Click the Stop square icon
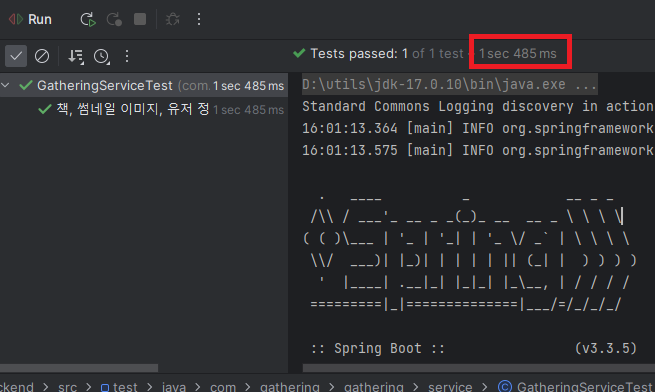Viewport: 655px width, 392px height. pyautogui.click(x=140, y=19)
